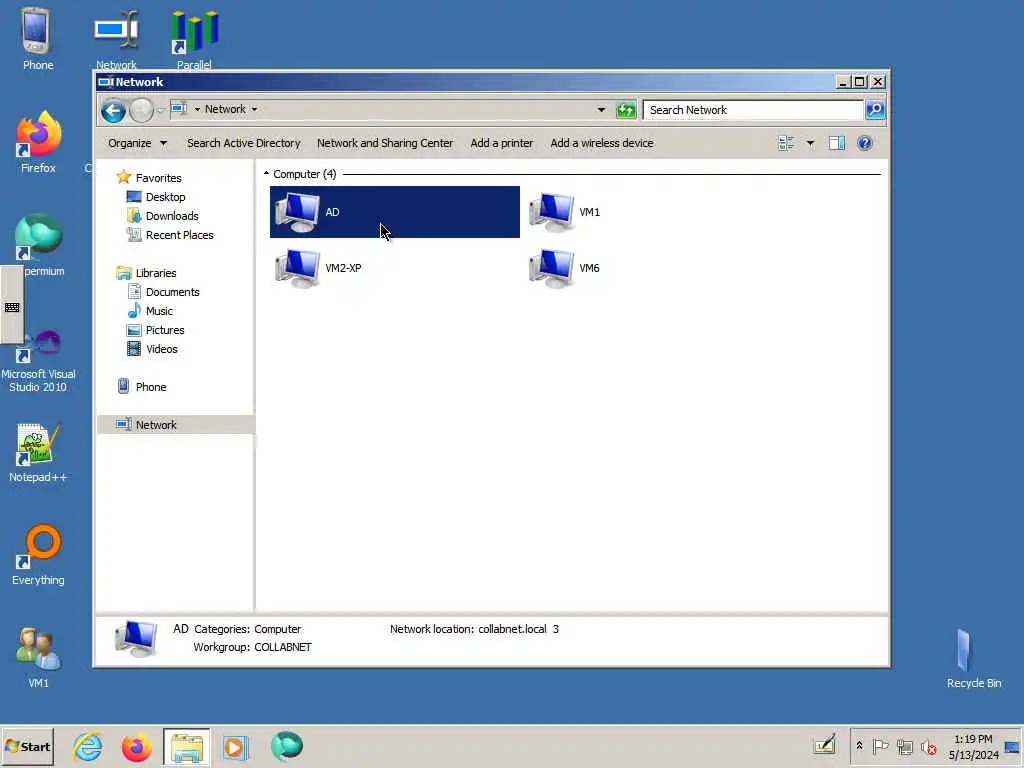Viewport: 1024px width, 768px height.
Task: Open the Parallel desktop shortcut
Action: tap(194, 39)
